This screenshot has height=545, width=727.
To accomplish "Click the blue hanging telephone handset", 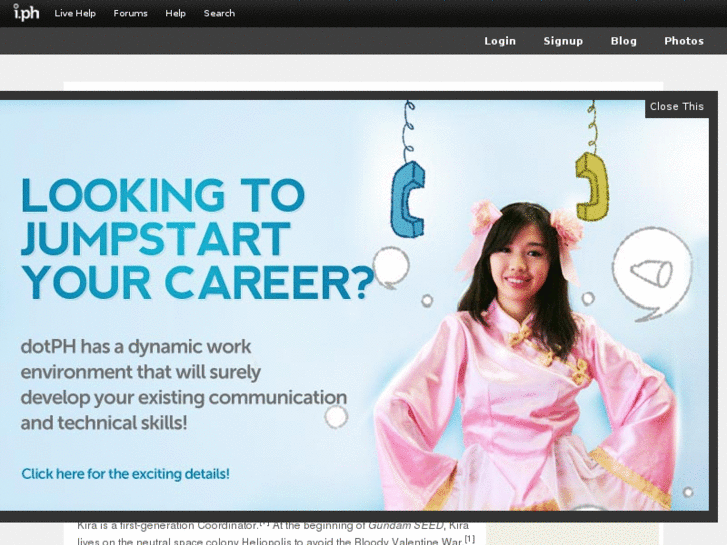I will click(408, 199).
